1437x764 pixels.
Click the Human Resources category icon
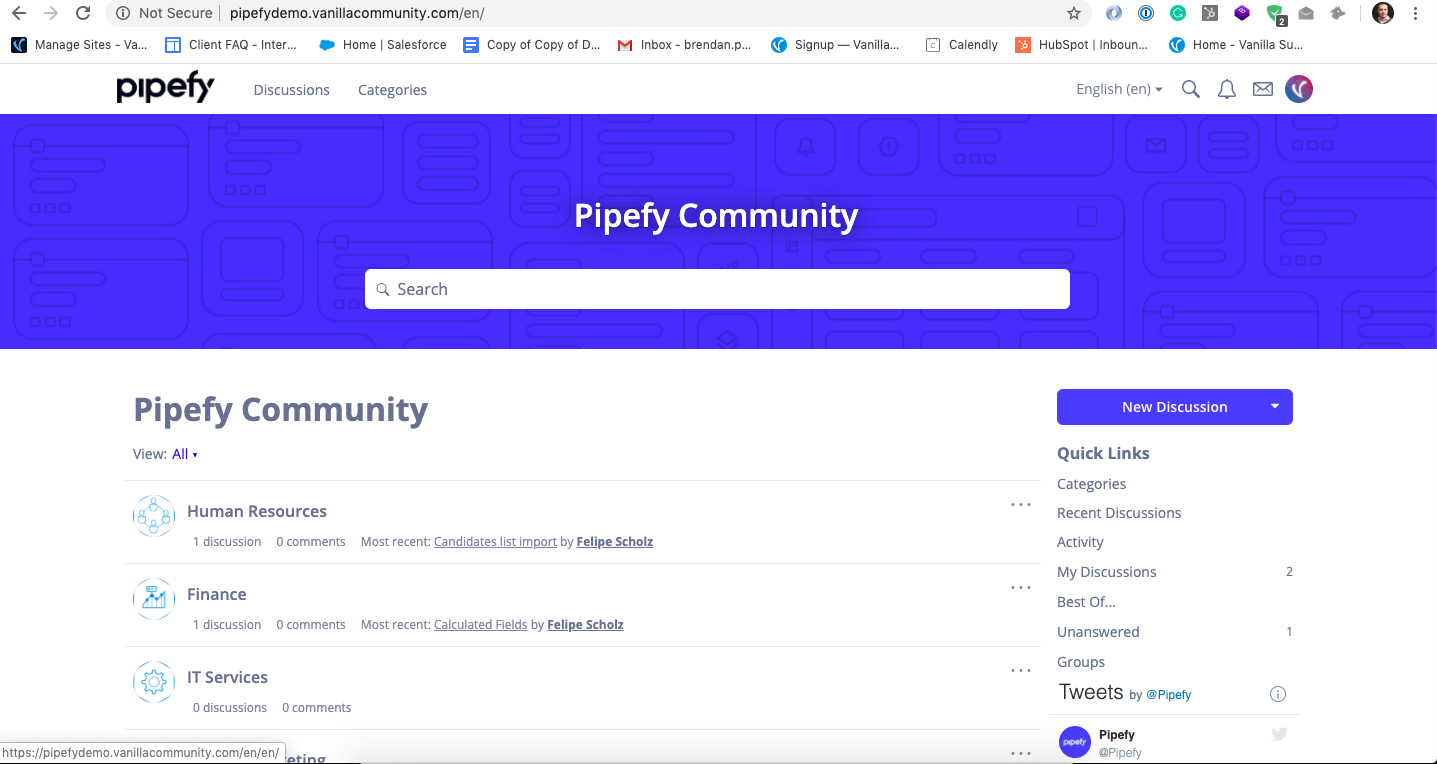[154, 516]
